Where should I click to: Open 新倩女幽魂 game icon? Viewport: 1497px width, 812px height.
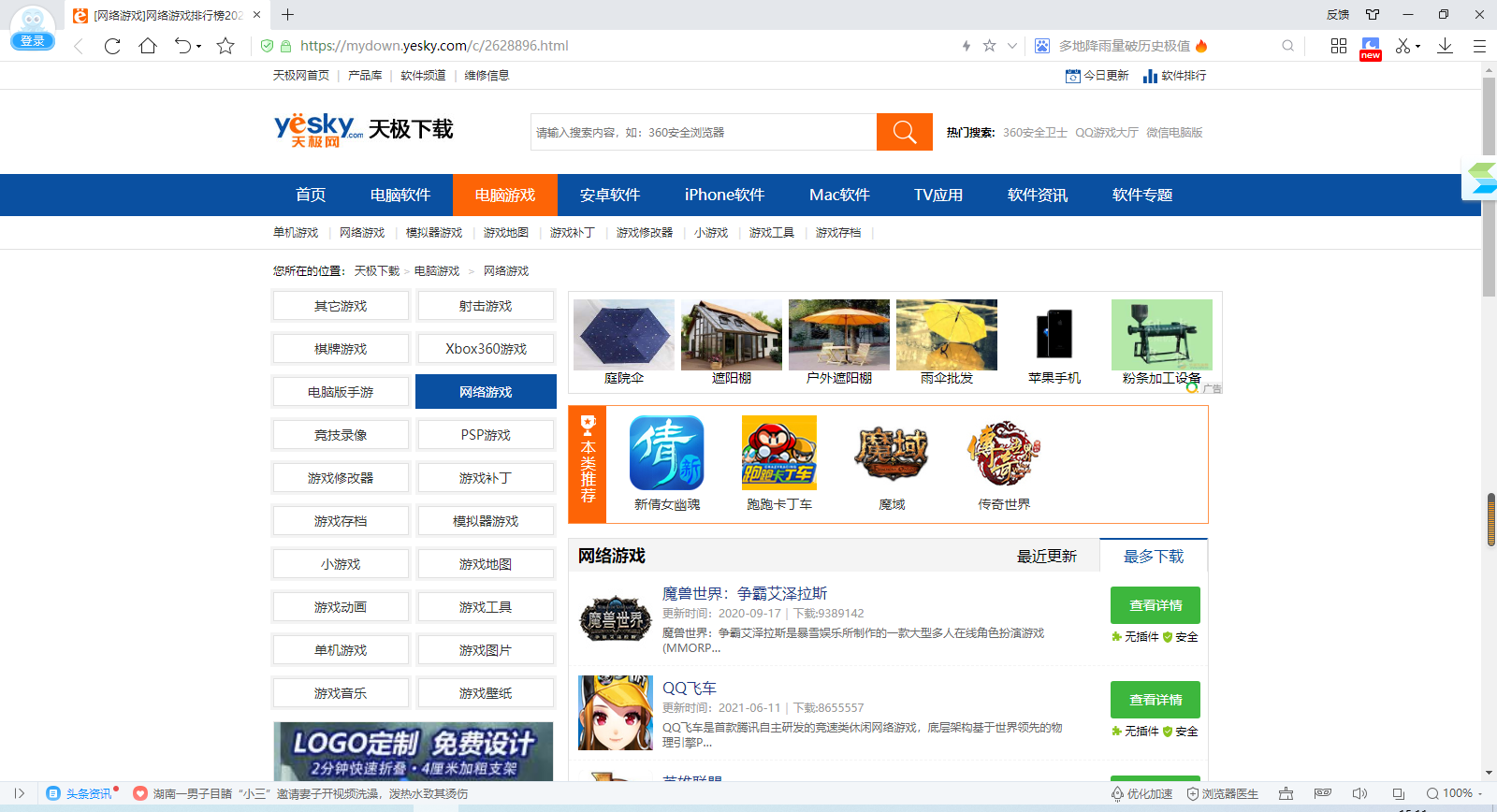[x=667, y=453]
